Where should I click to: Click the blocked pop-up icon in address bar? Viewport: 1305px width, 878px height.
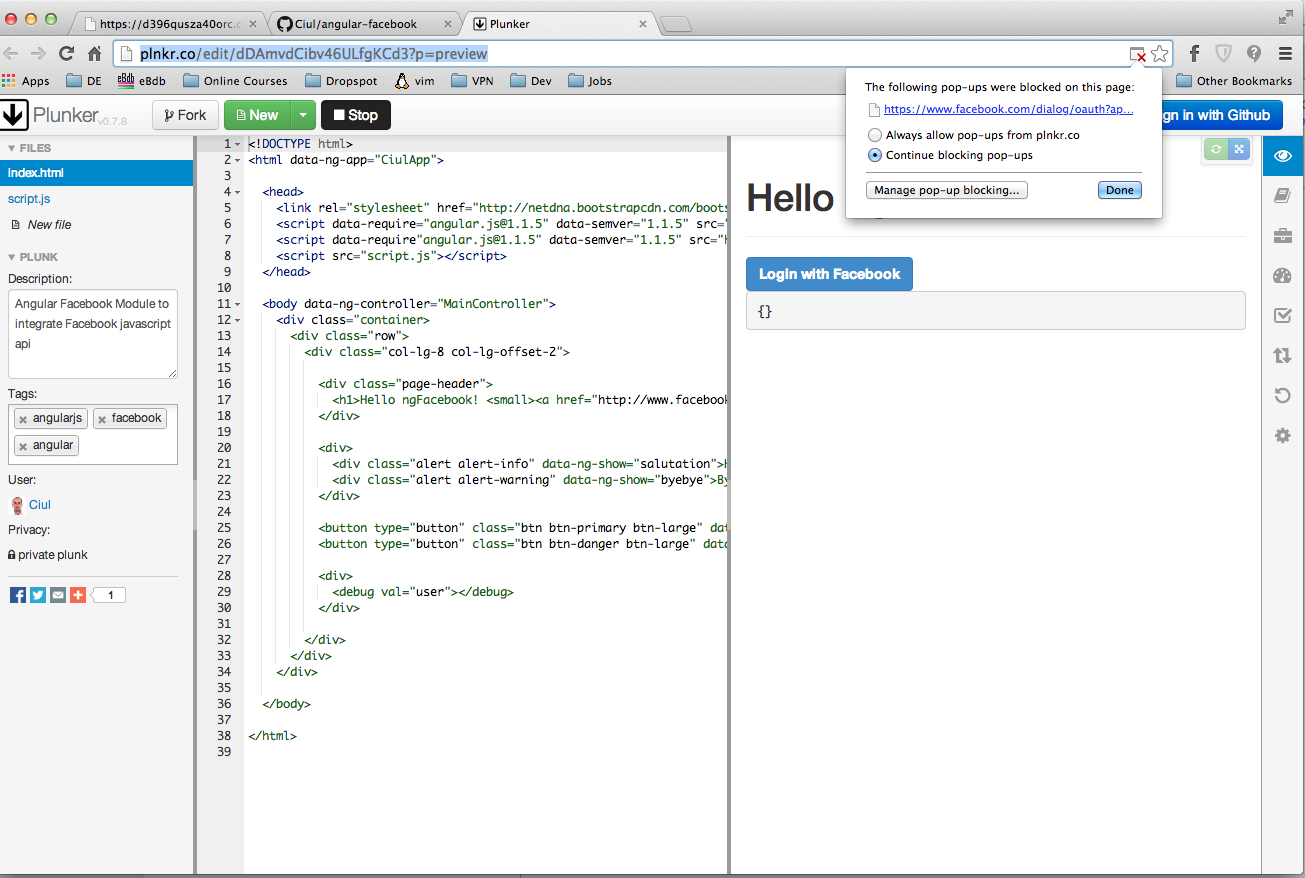tap(1138, 54)
